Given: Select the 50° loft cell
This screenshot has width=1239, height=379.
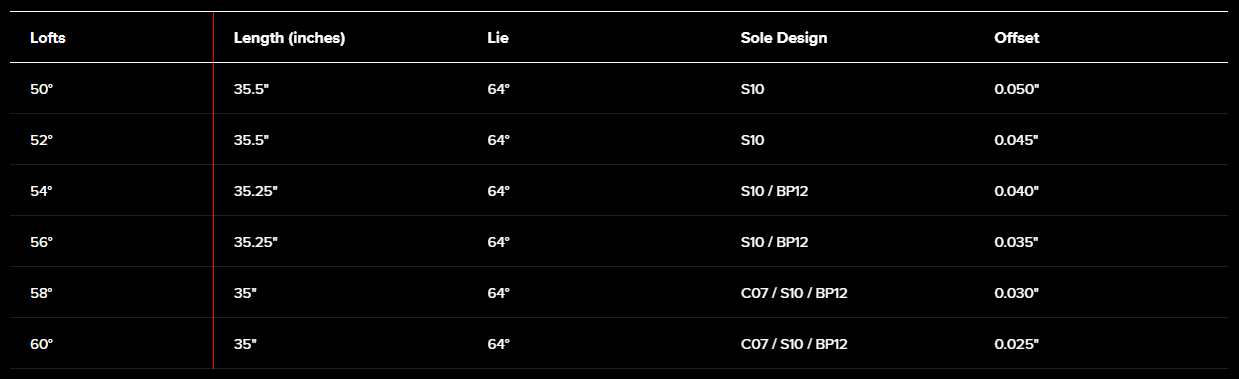Looking at the screenshot, I should [41, 89].
